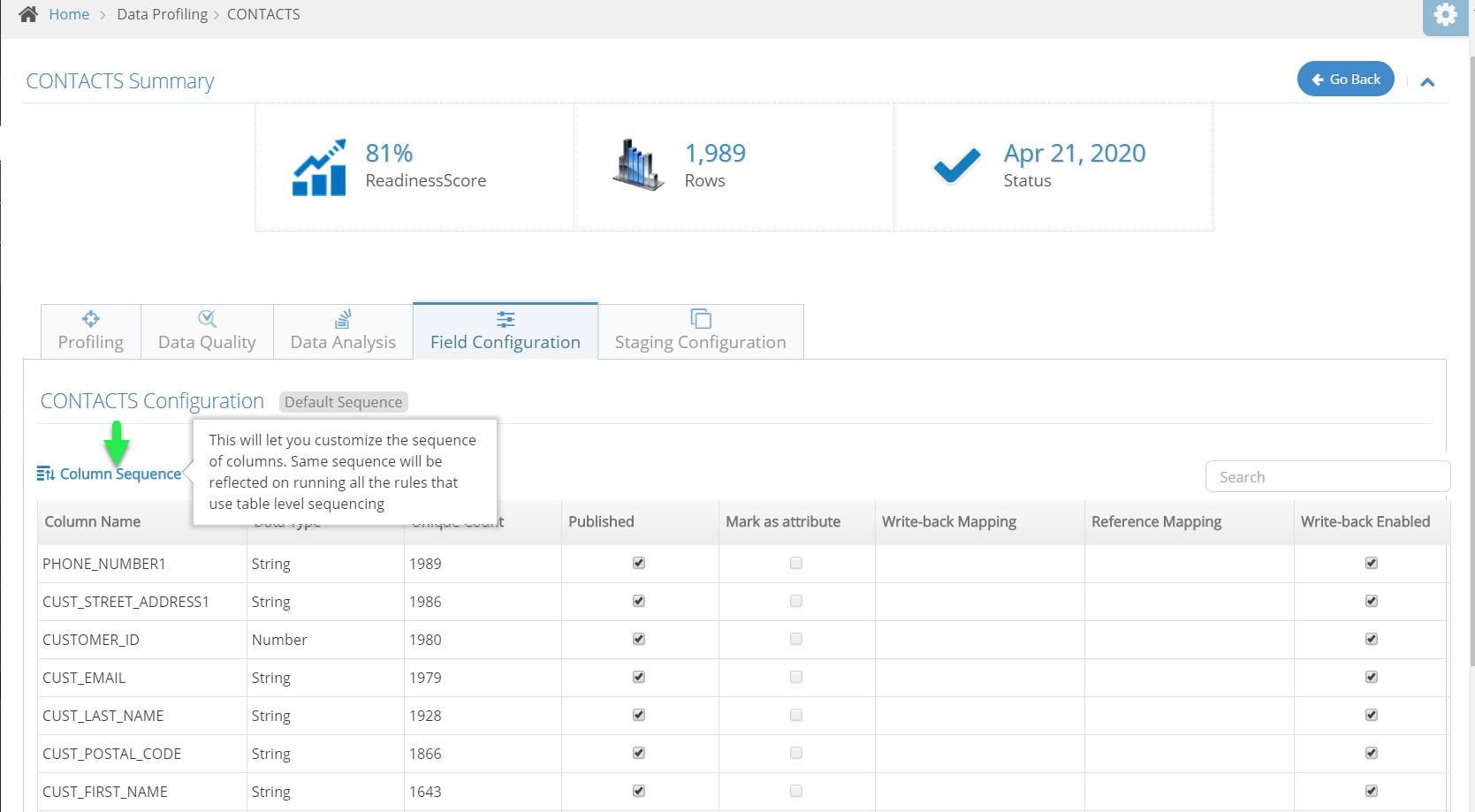Uncheck Published for CUST_LAST_NAME
Image resolution: width=1475 pixels, height=812 pixels.
pyautogui.click(x=639, y=715)
